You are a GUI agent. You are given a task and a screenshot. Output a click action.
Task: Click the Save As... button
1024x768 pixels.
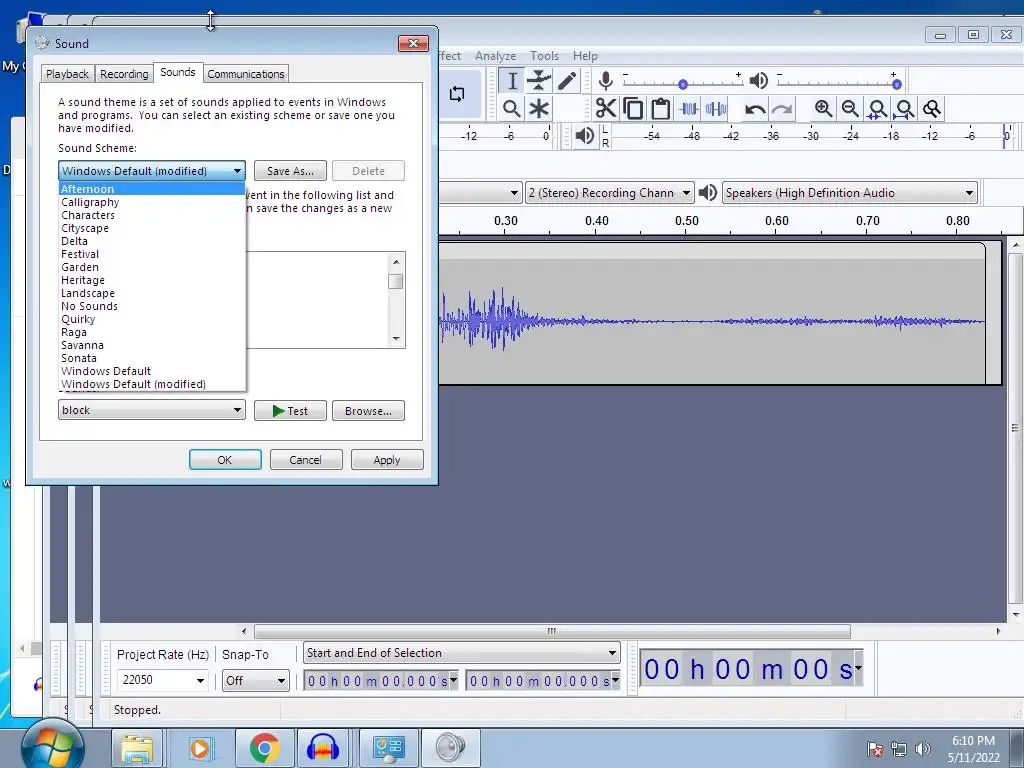pos(290,171)
